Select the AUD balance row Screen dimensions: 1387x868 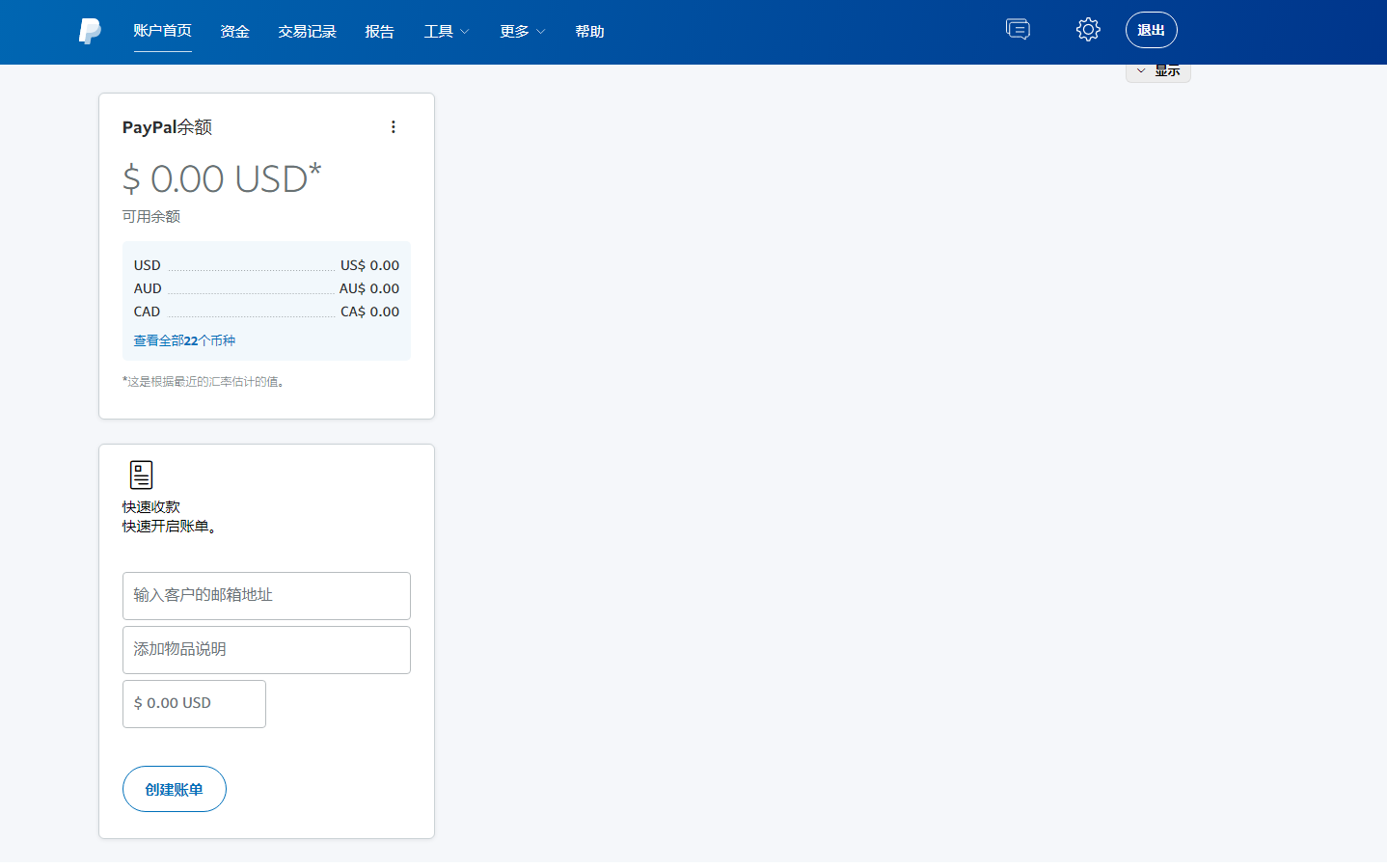pyautogui.click(x=266, y=288)
